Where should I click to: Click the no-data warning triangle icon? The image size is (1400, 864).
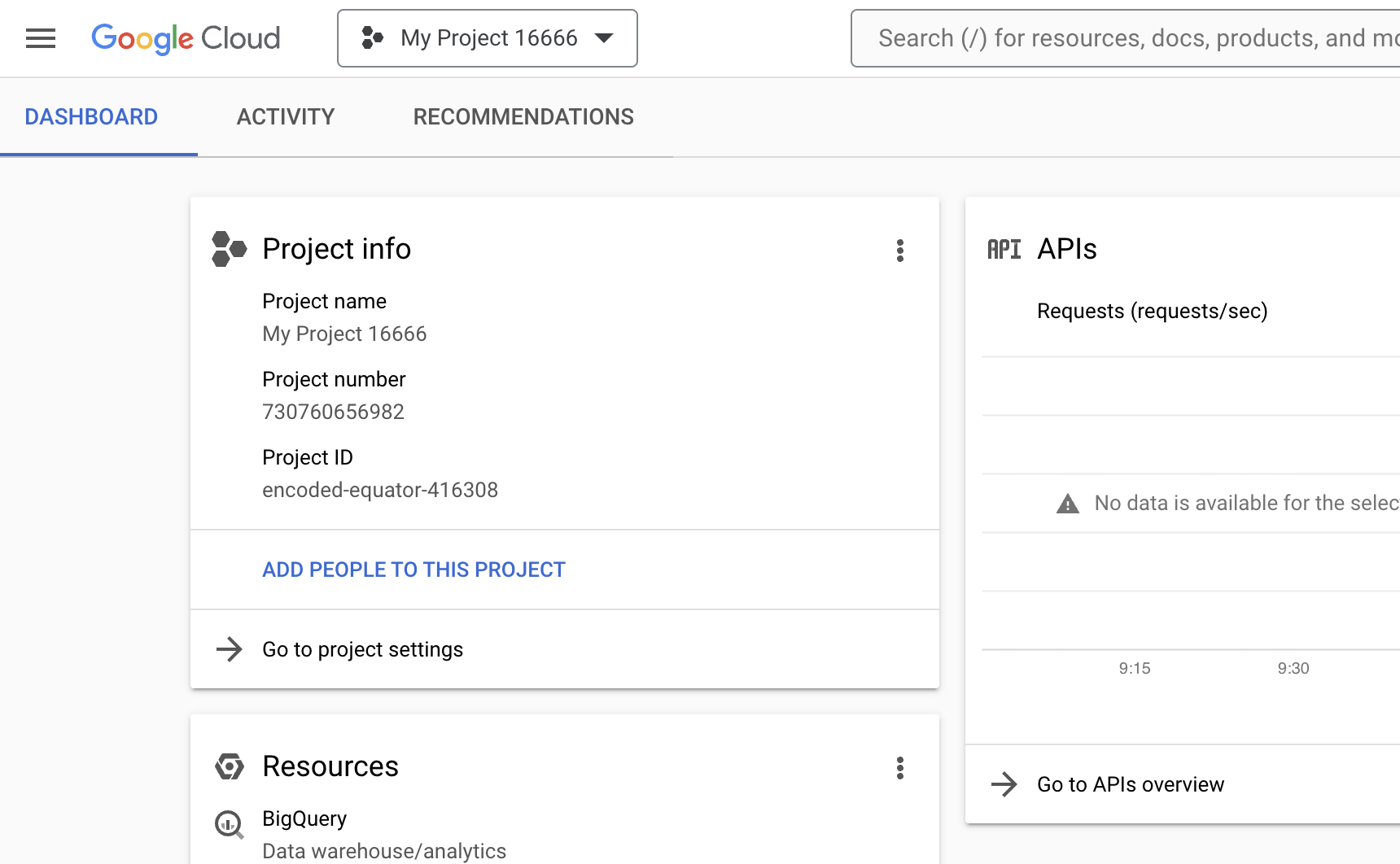(1068, 504)
